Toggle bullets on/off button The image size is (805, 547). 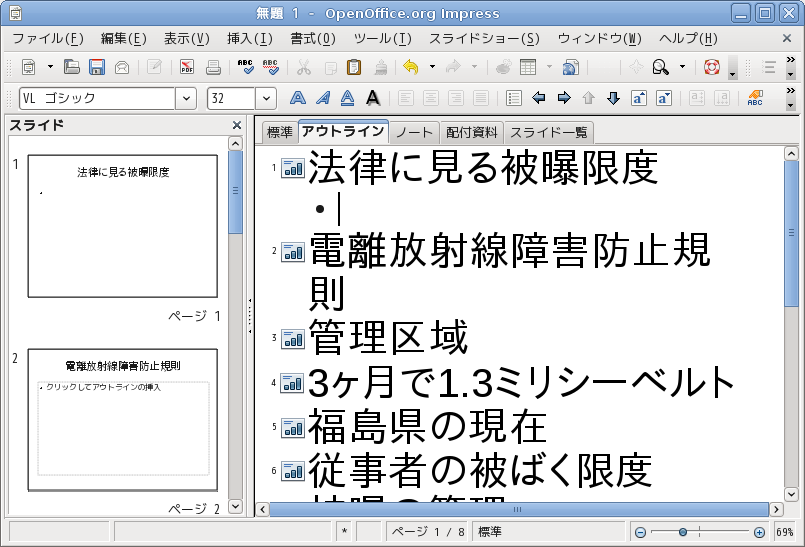pyautogui.click(x=514, y=98)
